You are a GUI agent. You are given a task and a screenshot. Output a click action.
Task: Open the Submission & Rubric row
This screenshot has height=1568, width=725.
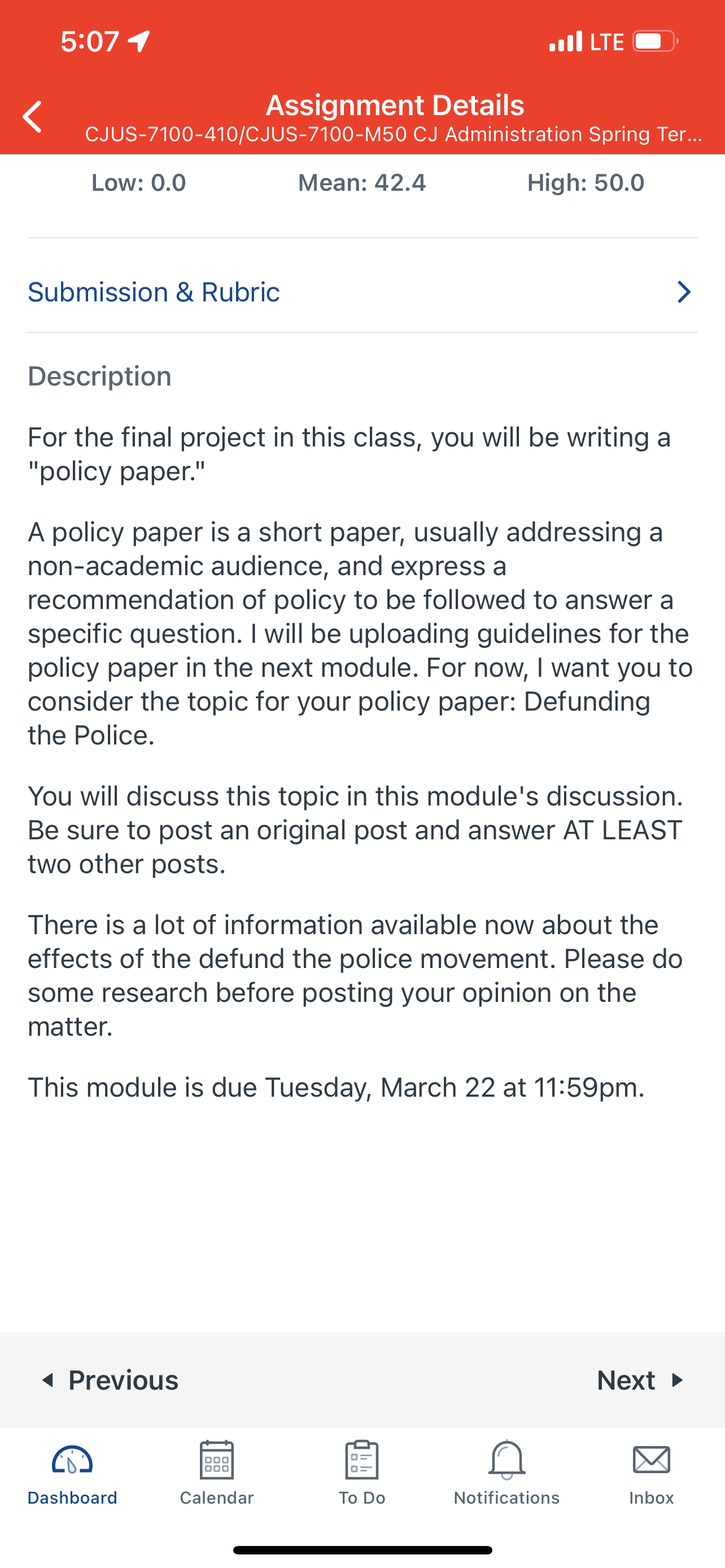pos(362,292)
